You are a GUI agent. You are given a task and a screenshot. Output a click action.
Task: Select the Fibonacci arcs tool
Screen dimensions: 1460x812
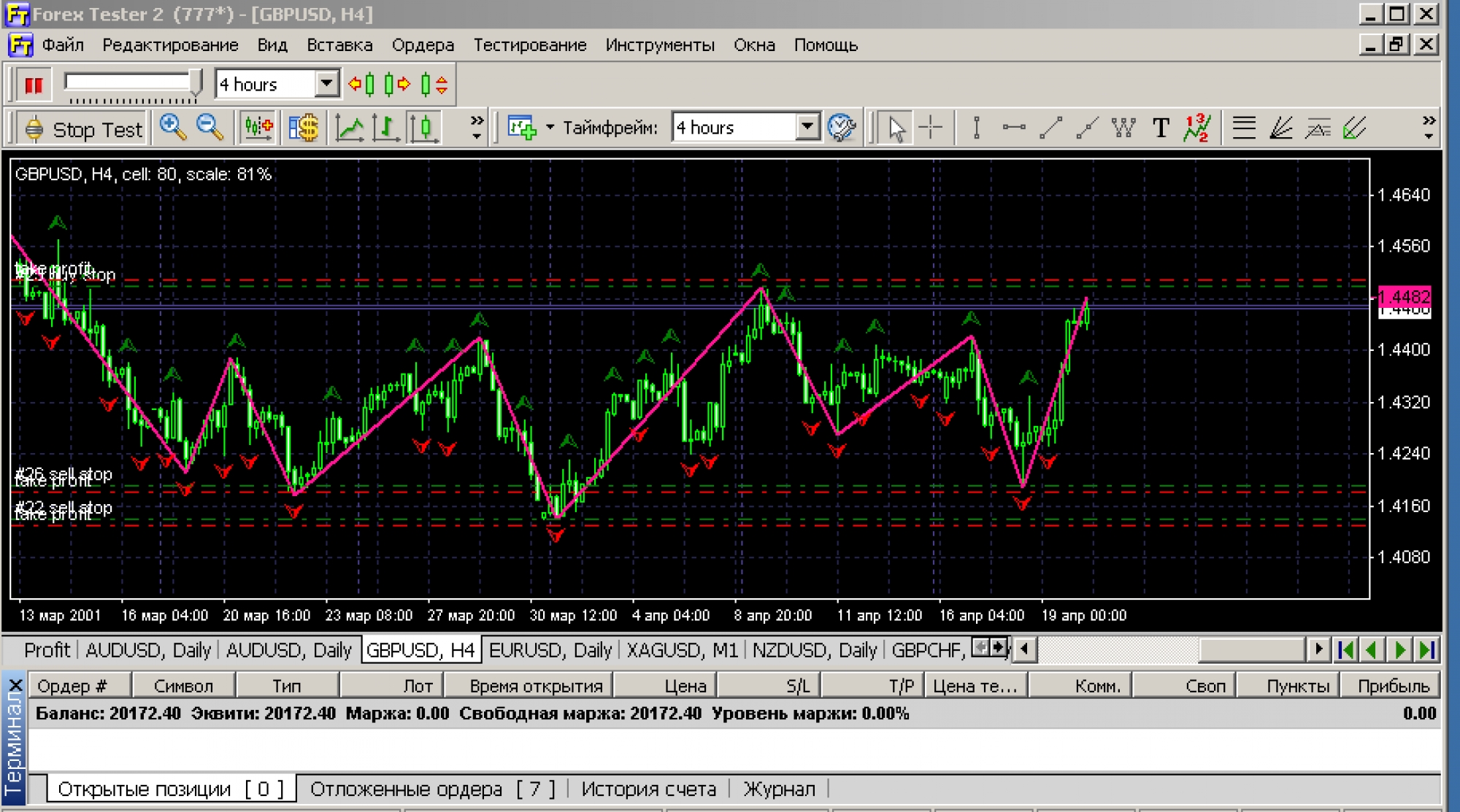[x=1318, y=128]
